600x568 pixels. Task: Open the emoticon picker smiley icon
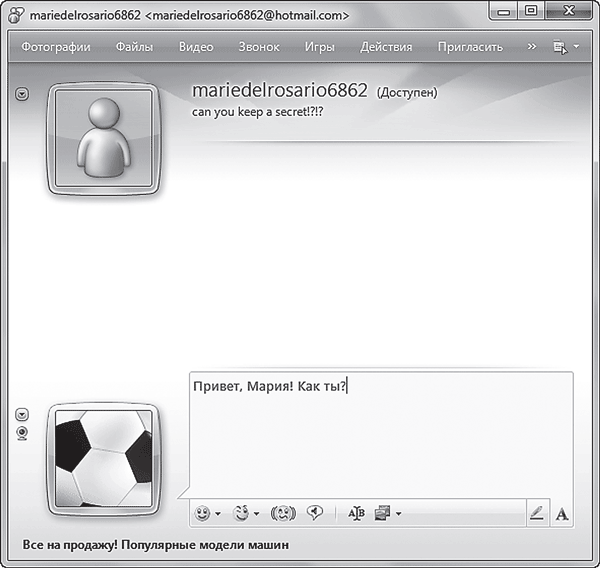(x=203, y=513)
